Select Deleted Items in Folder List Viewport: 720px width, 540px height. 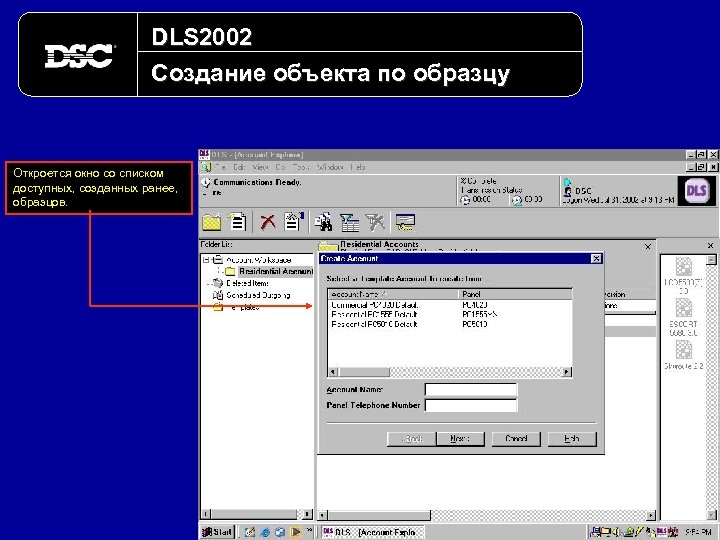point(248,283)
